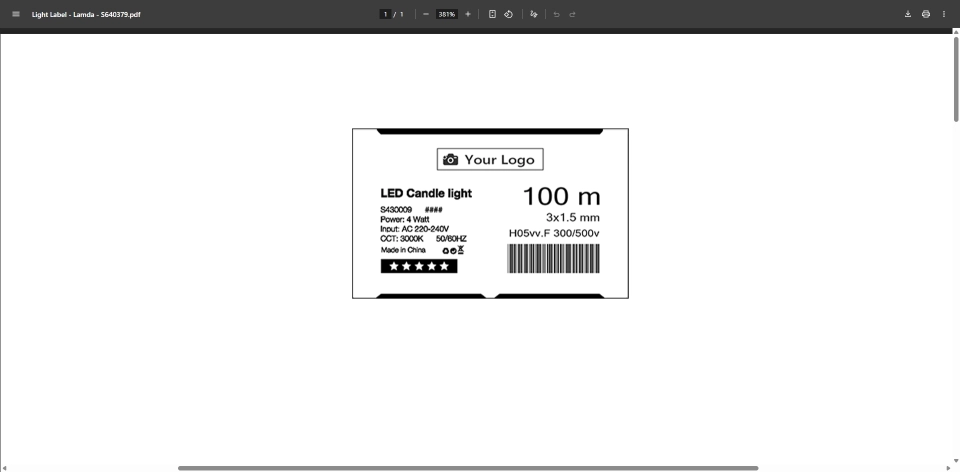Toggle fit to page button

click(492, 14)
